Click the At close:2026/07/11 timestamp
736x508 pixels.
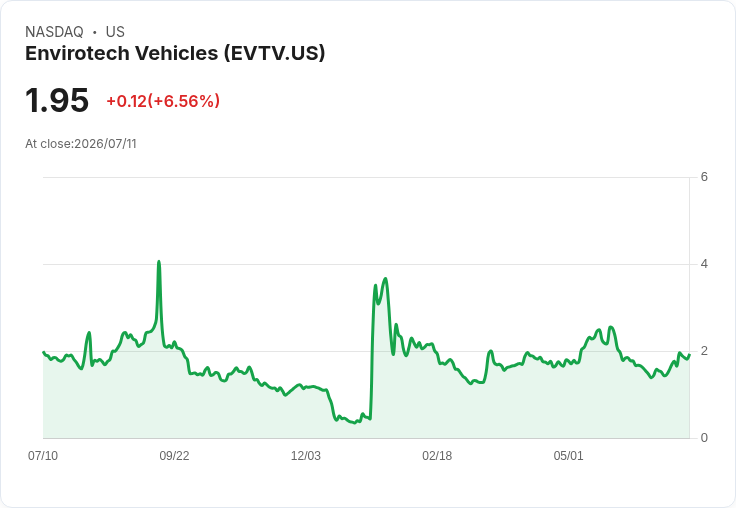point(81,144)
